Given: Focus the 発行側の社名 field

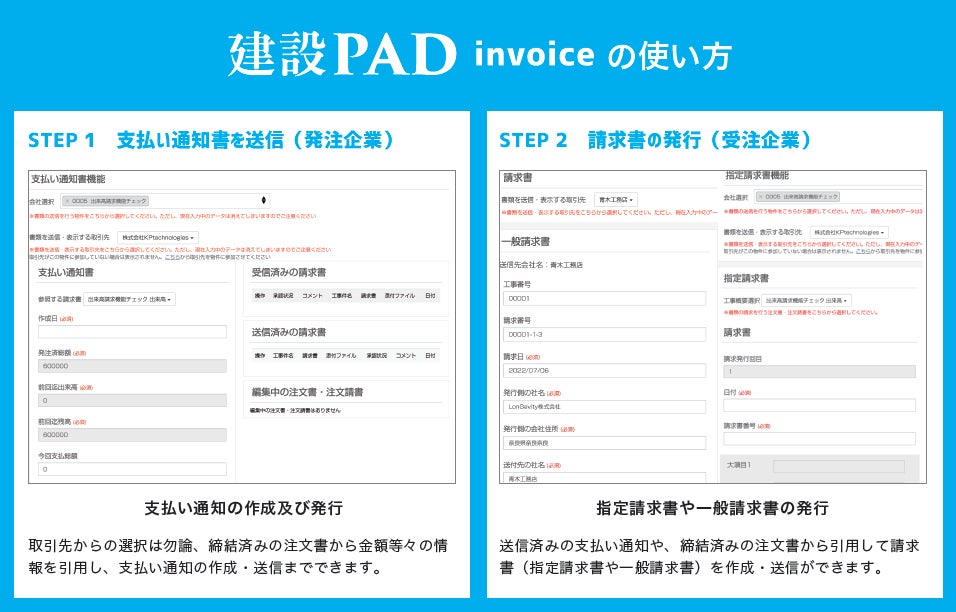Looking at the screenshot, I should point(604,407).
